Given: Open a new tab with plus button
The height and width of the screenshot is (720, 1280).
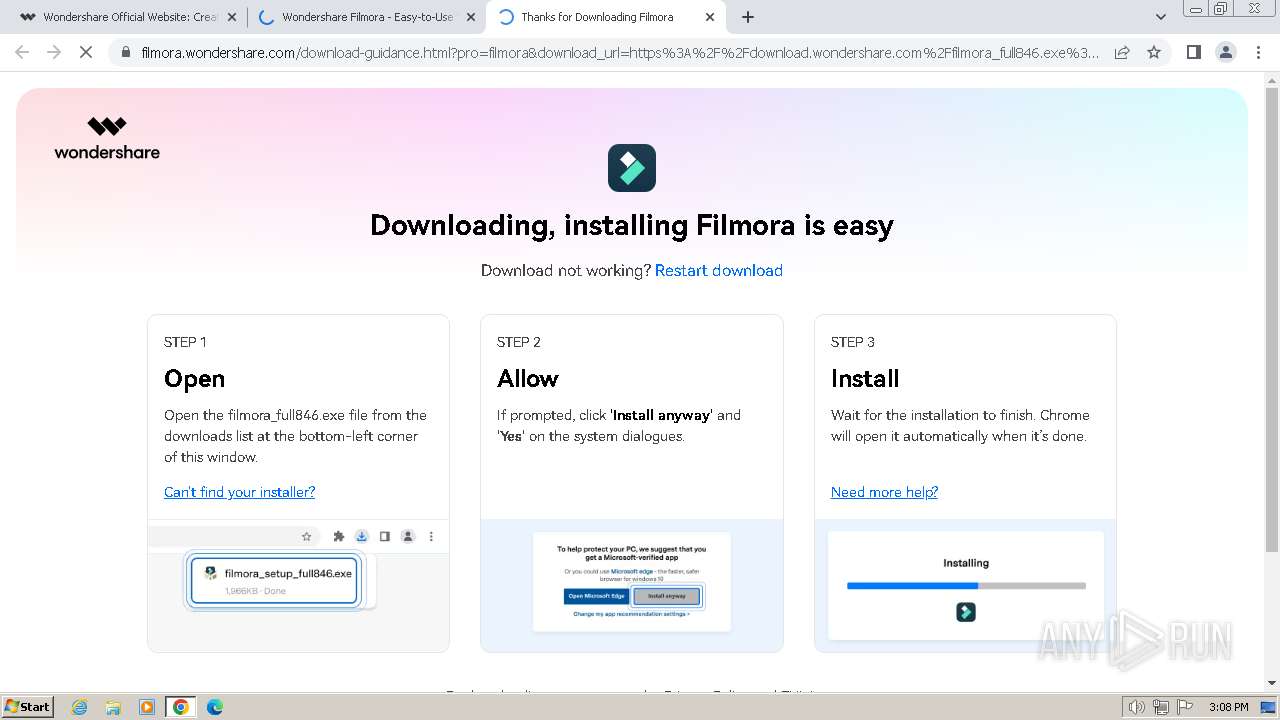Looking at the screenshot, I should (748, 17).
